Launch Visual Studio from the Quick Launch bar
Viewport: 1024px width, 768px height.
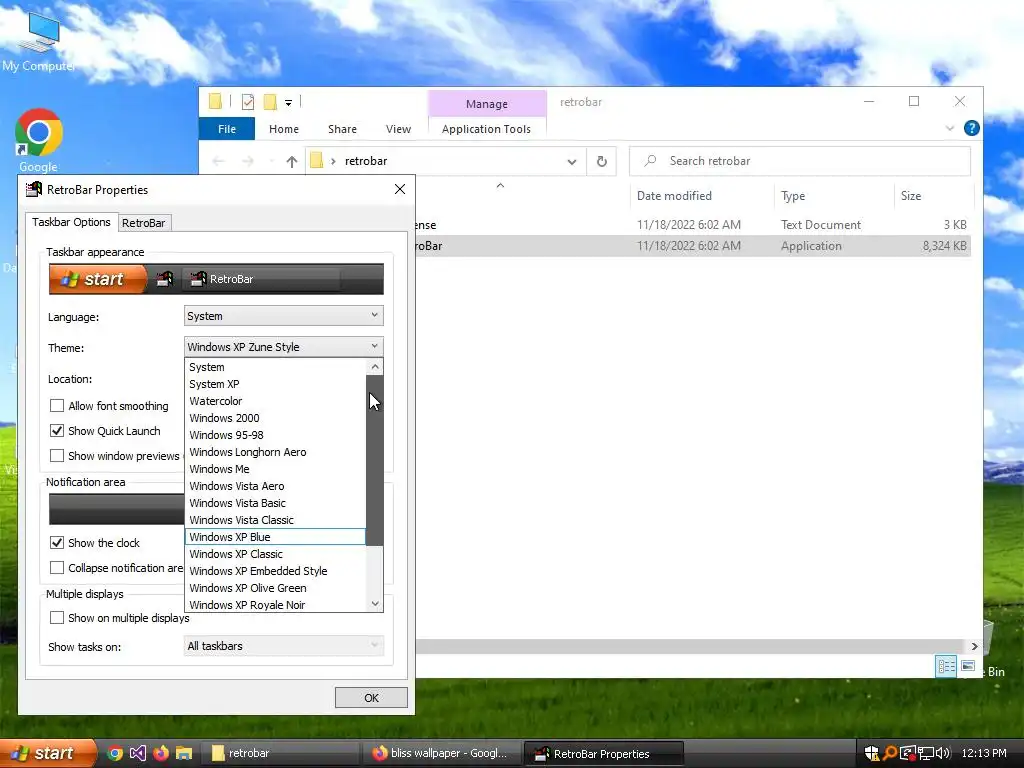tap(138, 753)
